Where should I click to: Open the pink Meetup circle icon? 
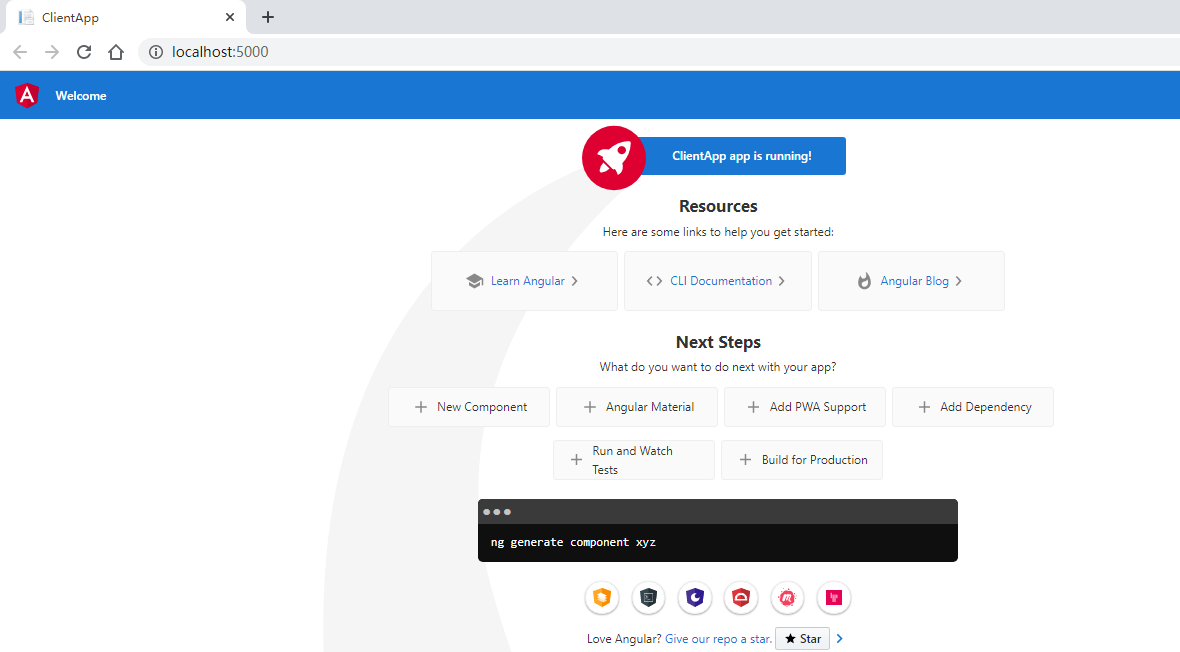pos(787,598)
